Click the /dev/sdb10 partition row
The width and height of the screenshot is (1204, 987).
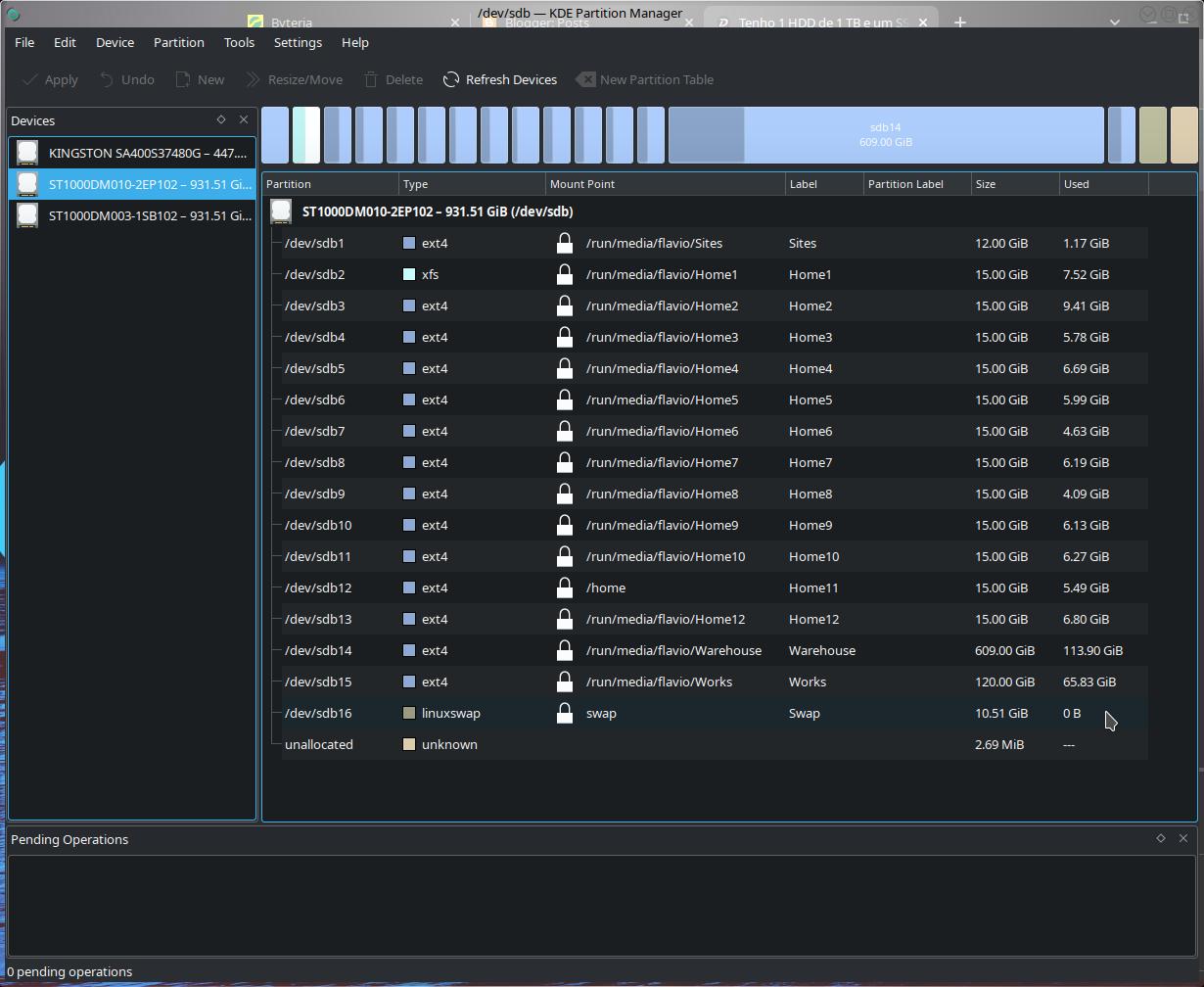click(715, 525)
